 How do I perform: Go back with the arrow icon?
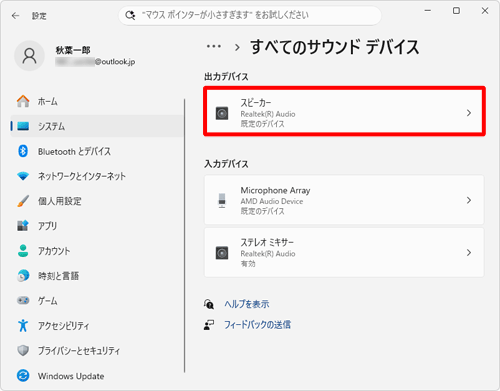pyautogui.click(x=15, y=16)
